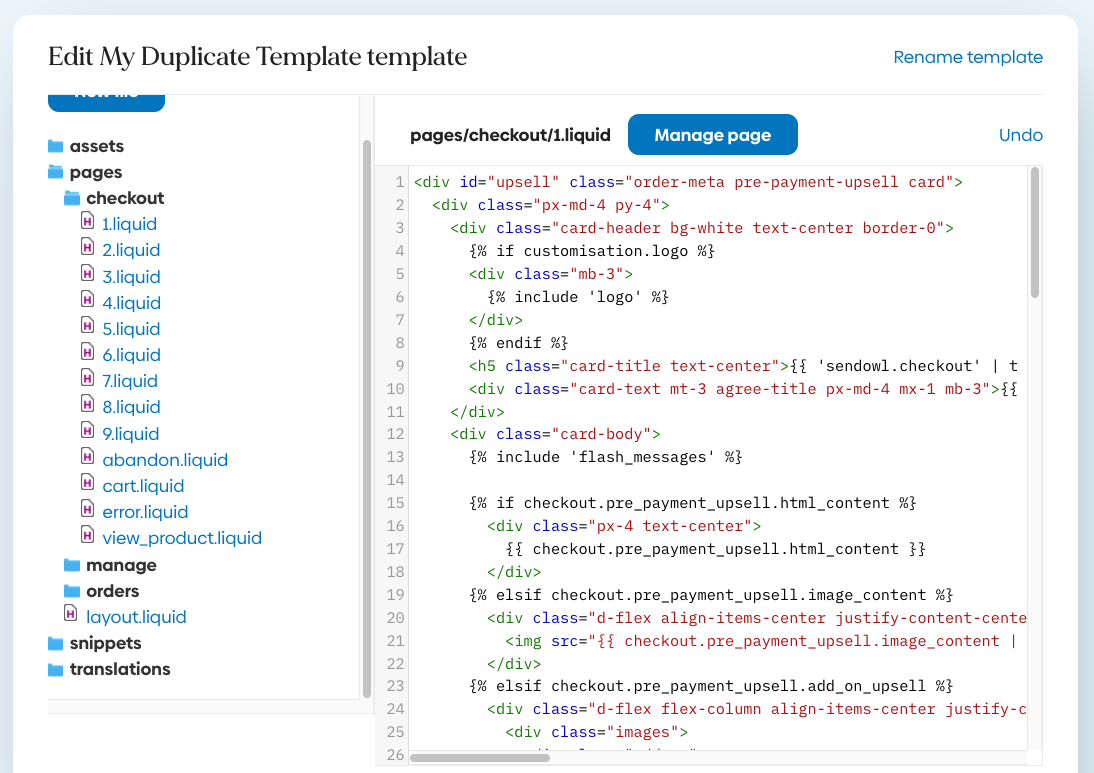Viewport: 1094px width, 773px height.
Task: Click the file icon beside 3.liquid
Action: tap(87, 274)
